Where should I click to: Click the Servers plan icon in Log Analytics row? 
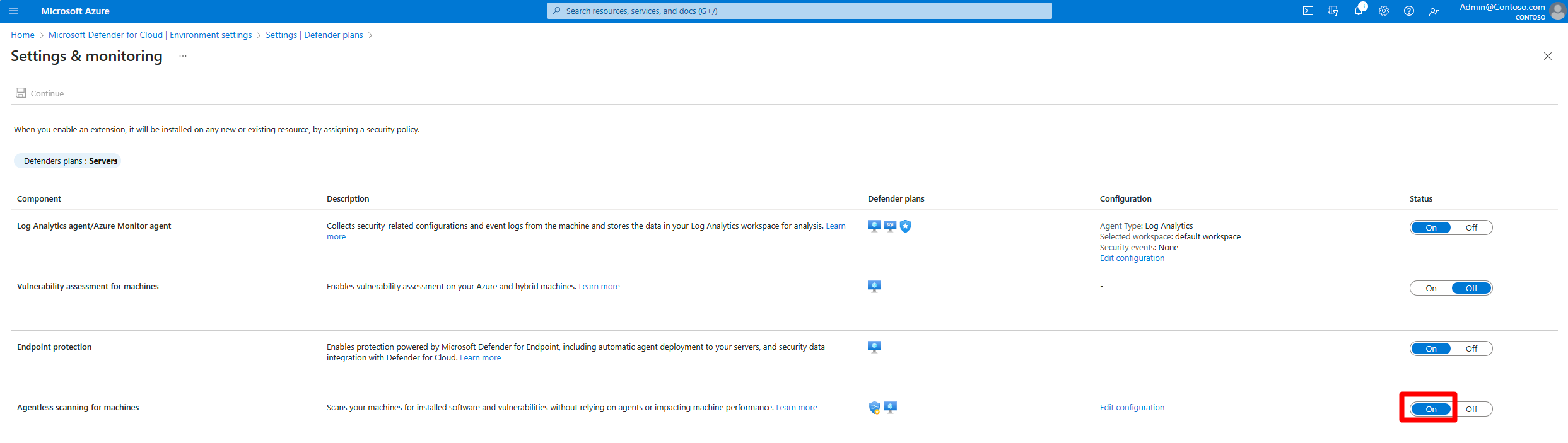tap(874, 226)
